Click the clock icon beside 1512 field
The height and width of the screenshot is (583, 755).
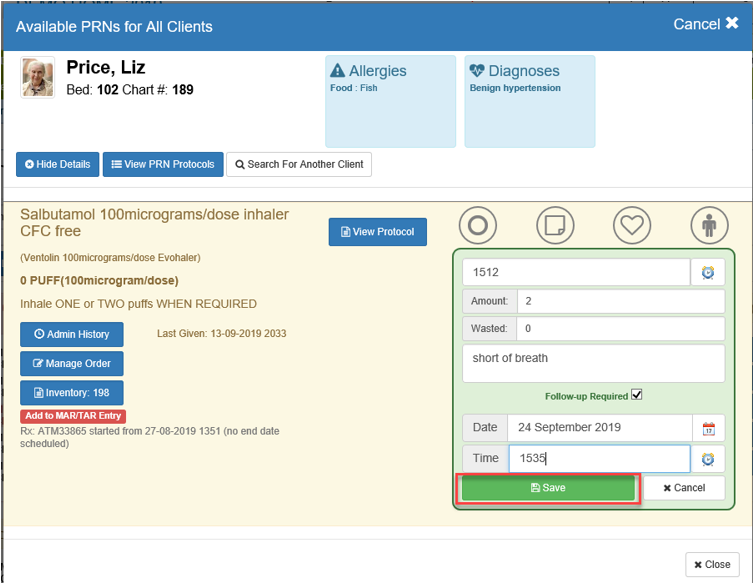708,272
